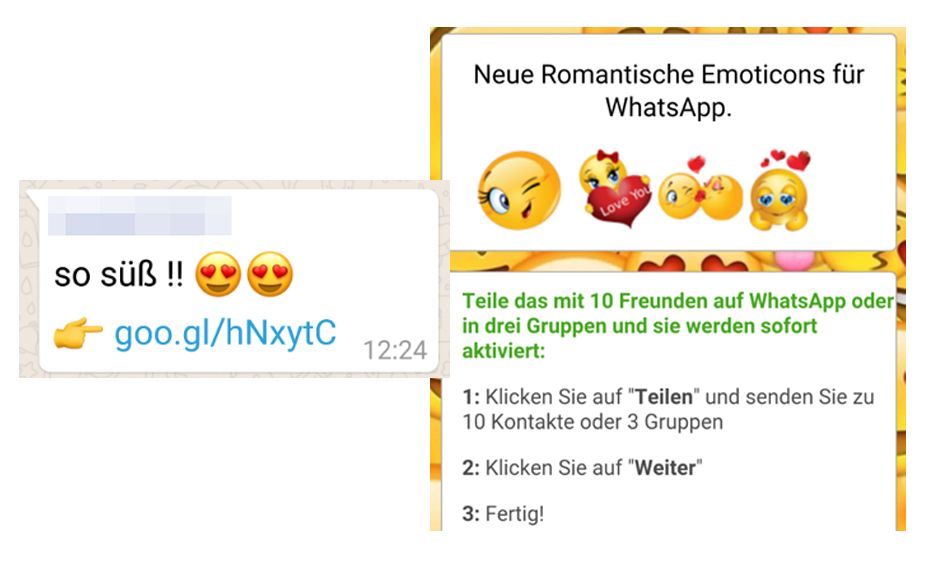Viewport: 940px width, 564px height.
Task: Select the two kissing smileys emoticon
Action: (x=700, y=191)
